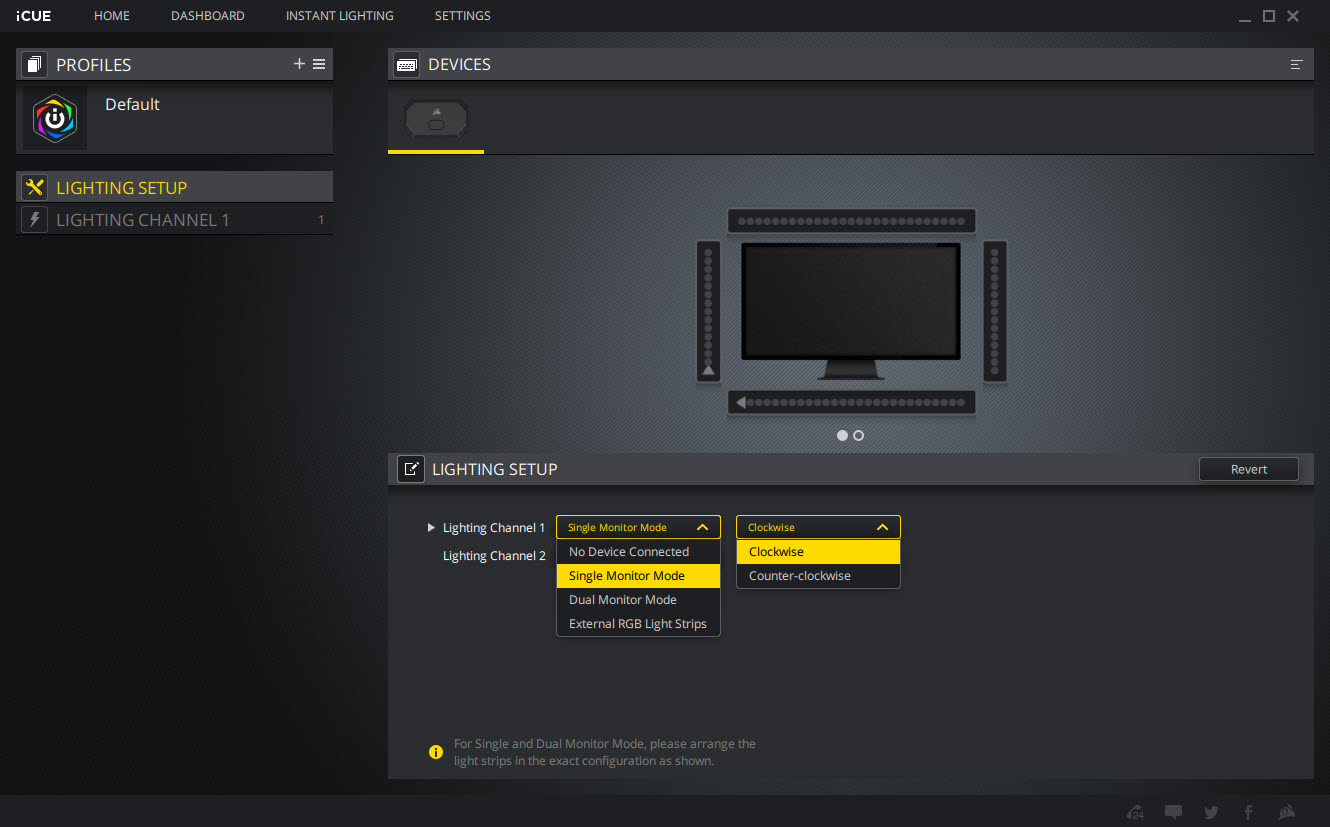This screenshot has height=827, width=1330.
Task: Choose No Device Connected option
Action: tap(638, 552)
